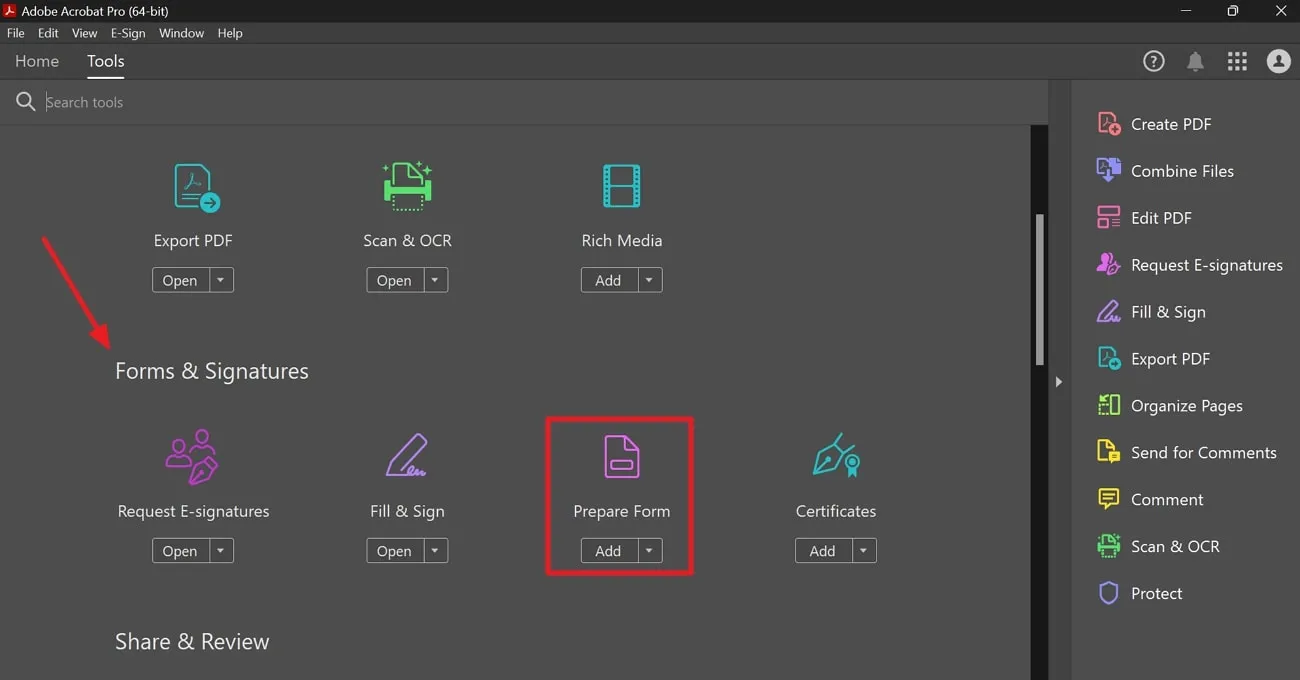Screen dimensions: 1300x680
Task: Select the Protect shield icon
Action: pyautogui.click(x=1157, y=592)
